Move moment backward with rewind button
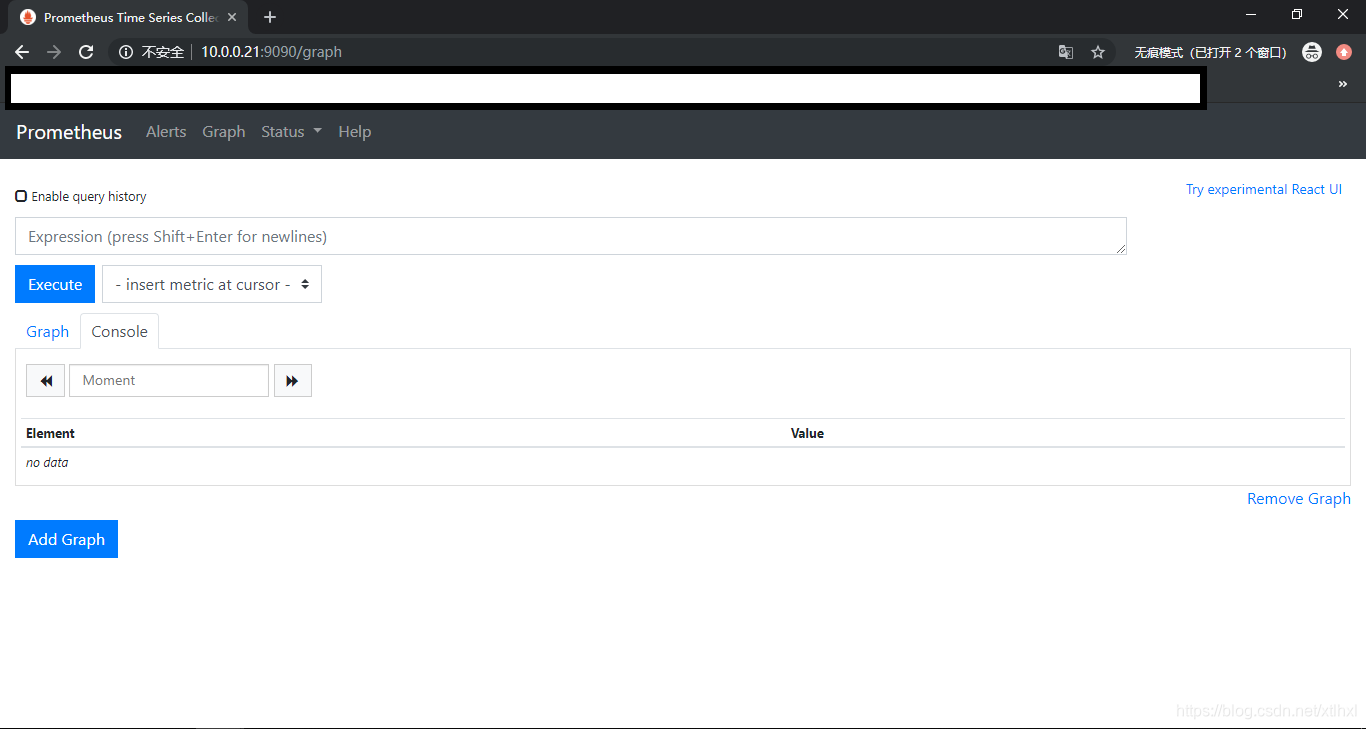 46,381
